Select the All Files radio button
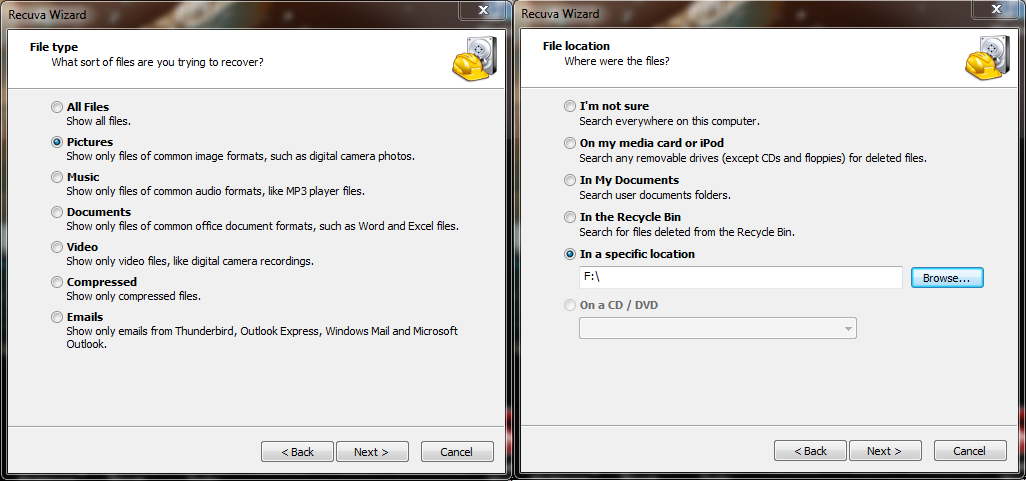 58,107
